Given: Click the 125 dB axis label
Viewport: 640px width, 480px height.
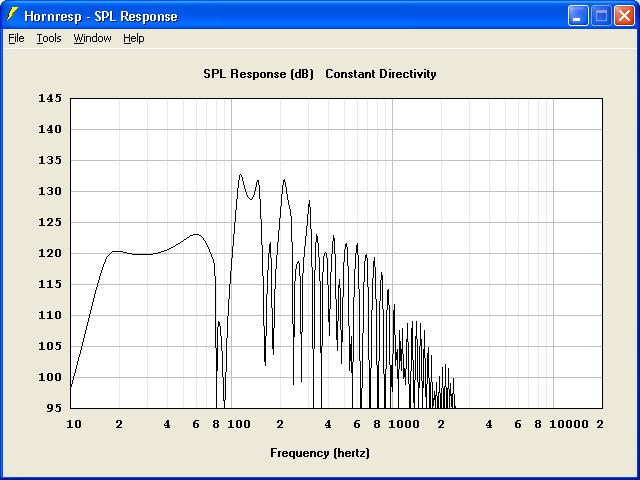Looking at the screenshot, I should [x=50, y=222].
